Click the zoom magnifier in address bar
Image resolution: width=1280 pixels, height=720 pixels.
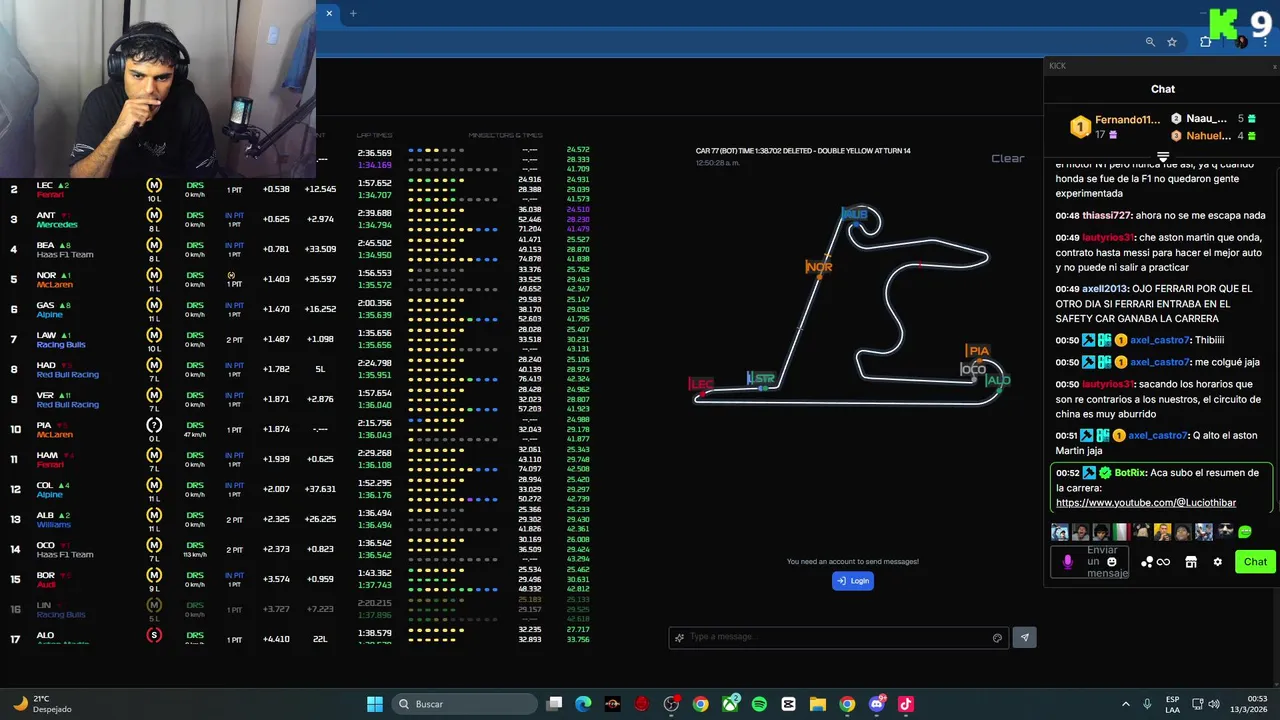(x=1150, y=42)
